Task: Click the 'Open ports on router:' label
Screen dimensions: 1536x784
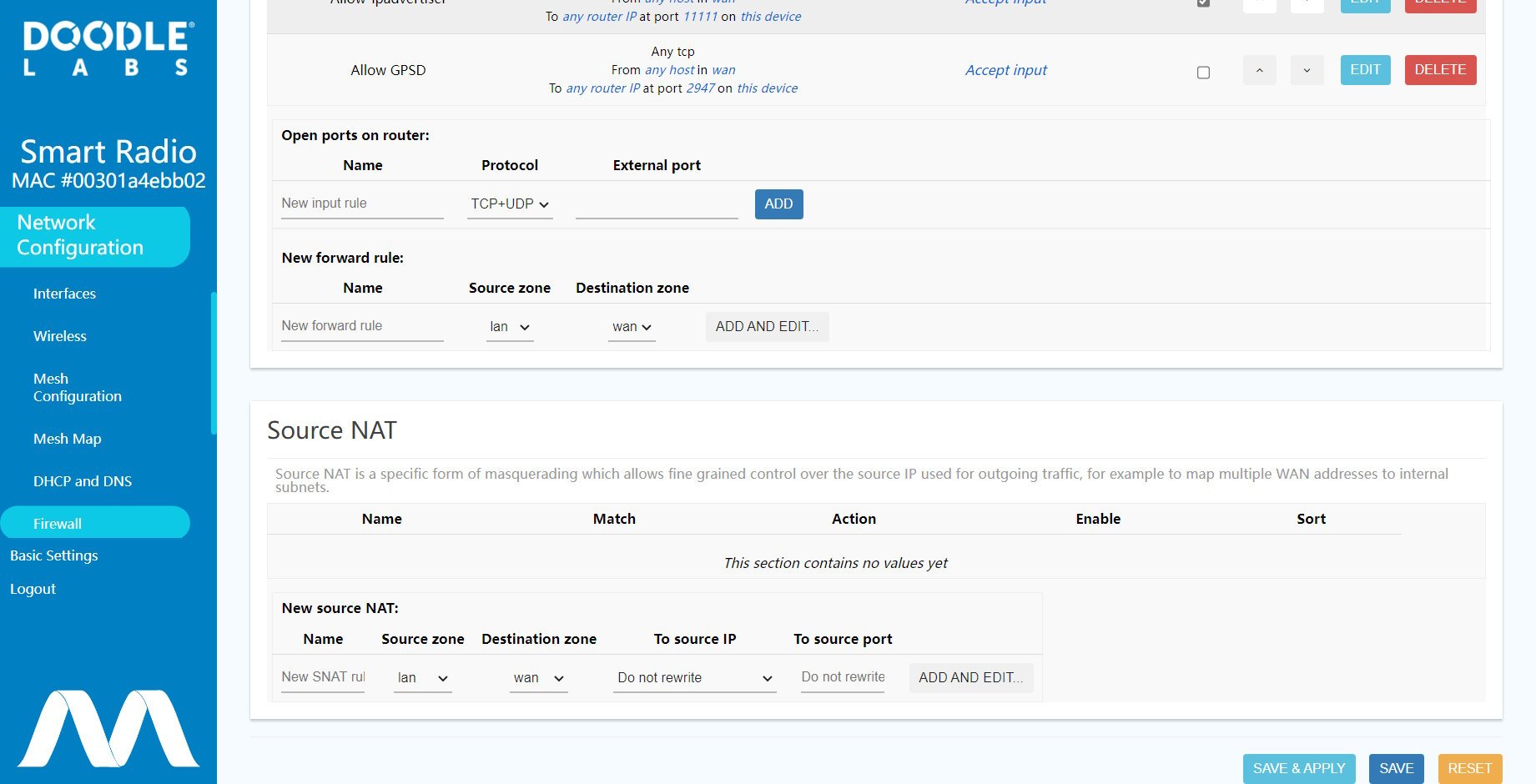Action: pyautogui.click(x=355, y=135)
